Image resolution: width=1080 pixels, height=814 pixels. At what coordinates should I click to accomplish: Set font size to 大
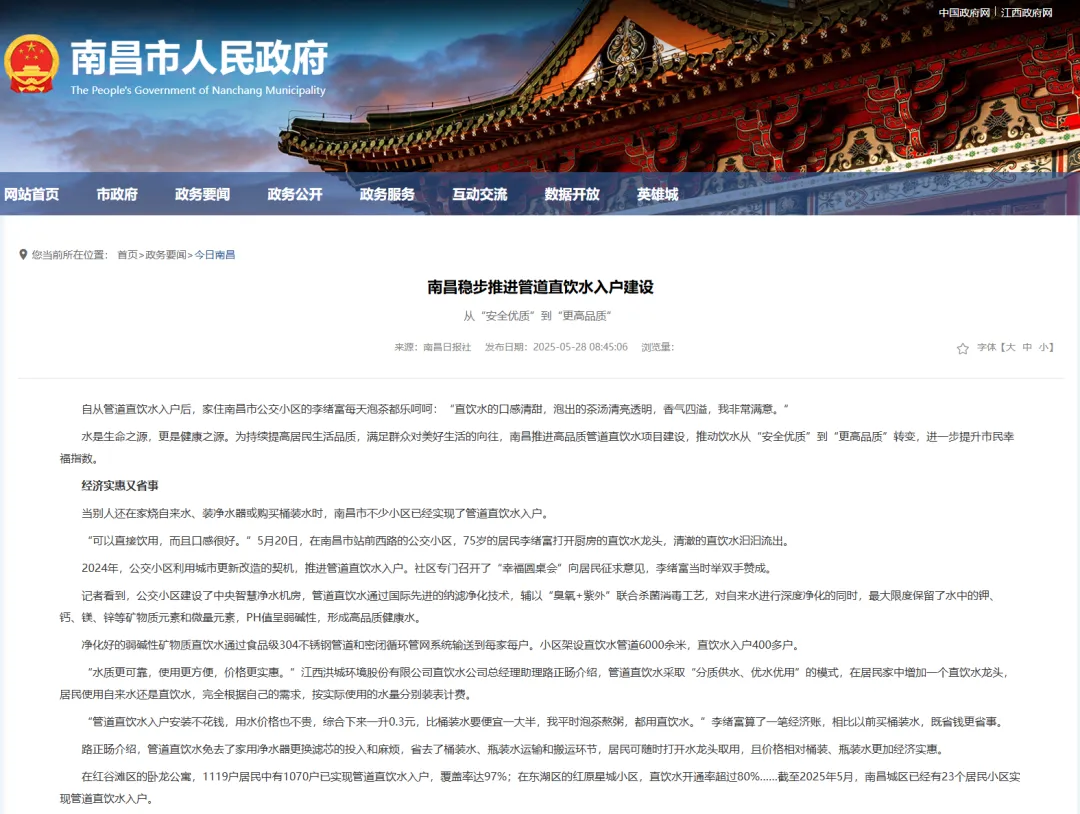click(x=1010, y=347)
